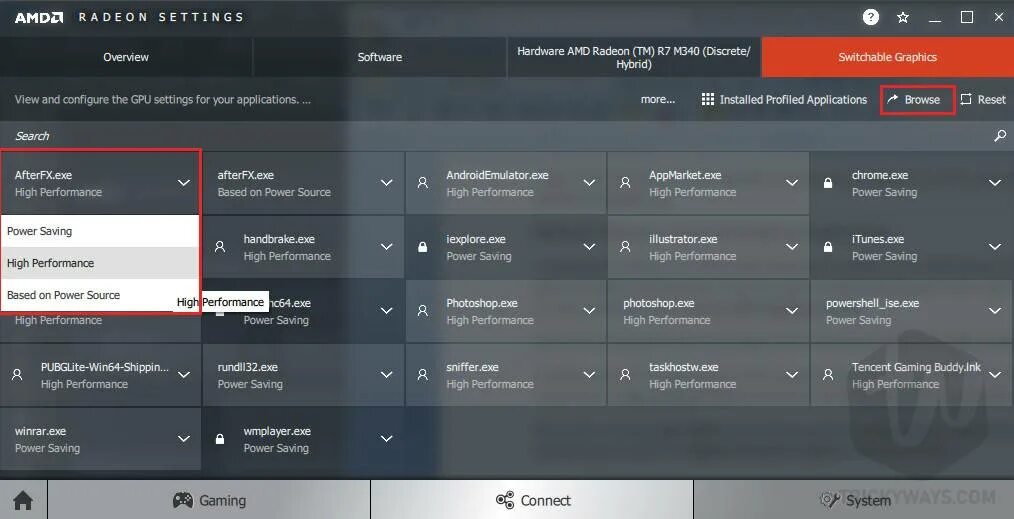
Task: Expand the afterFX.exe Based on Power Source dropdown
Action: pos(386,183)
